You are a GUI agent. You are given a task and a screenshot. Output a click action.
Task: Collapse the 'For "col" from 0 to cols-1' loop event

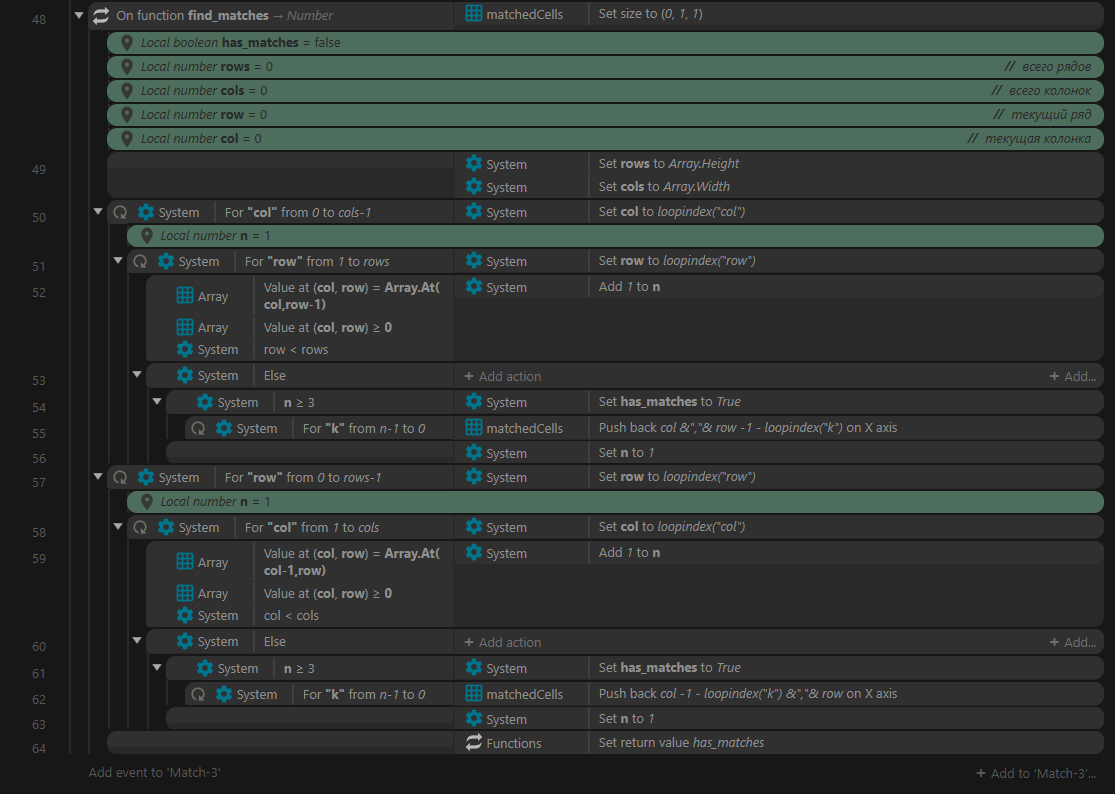pos(98,211)
